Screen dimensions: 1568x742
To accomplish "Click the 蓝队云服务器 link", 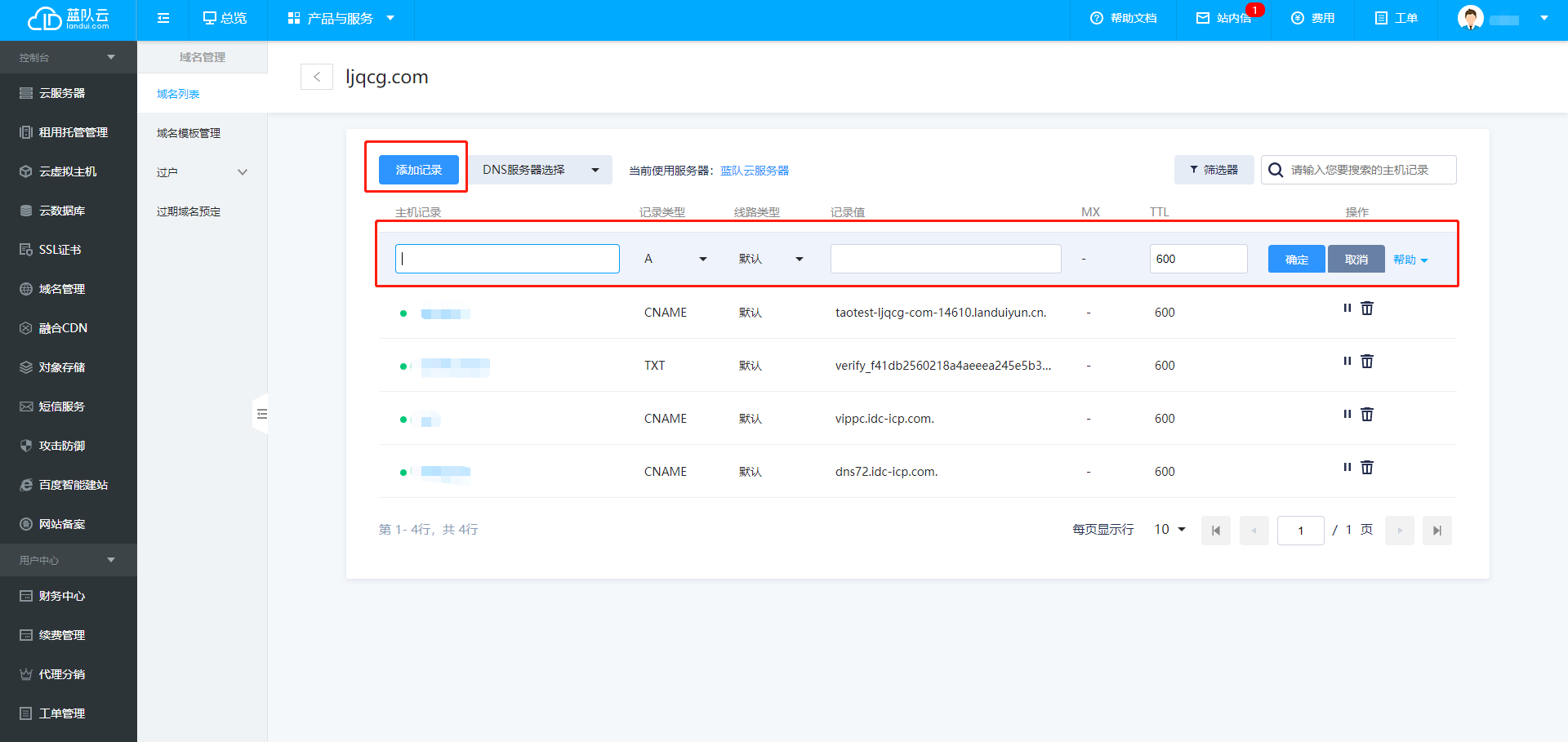I will click(x=755, y=171).
